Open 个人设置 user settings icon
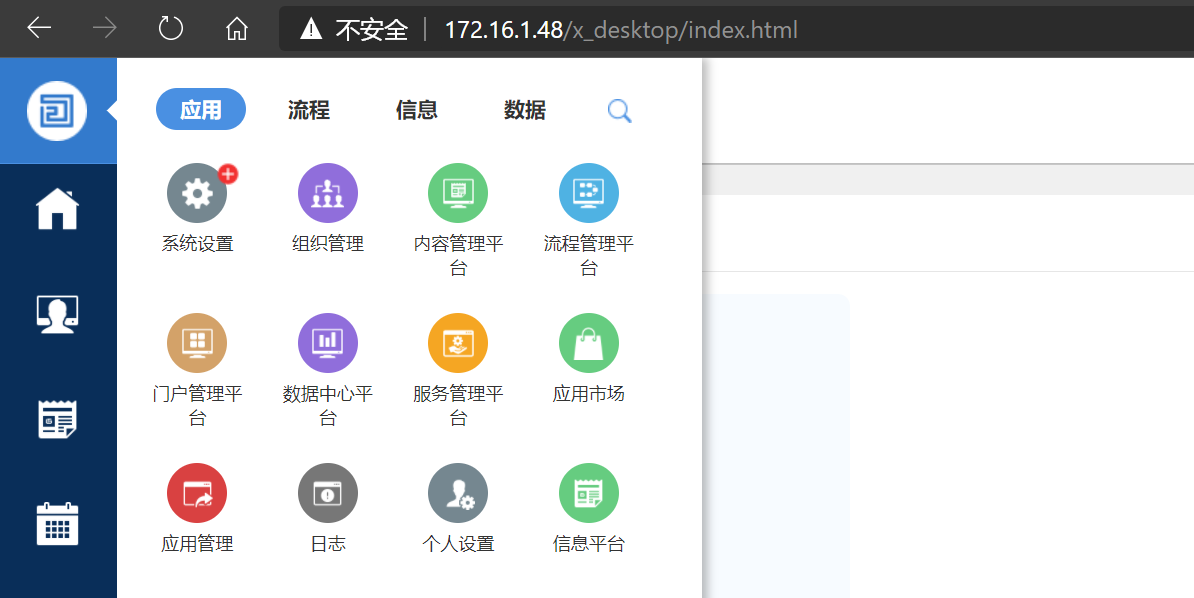Screen dimensions: 1194x598 (458, 493)
